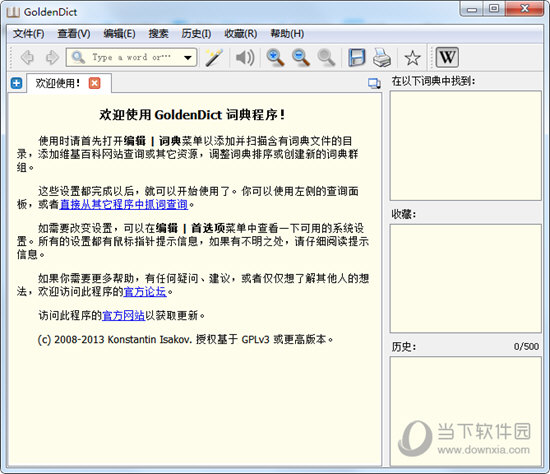Click the 欢迎使用 GoldenDict 词典程序 heading
The image size is (550, 474).
[x=192, y=115]
